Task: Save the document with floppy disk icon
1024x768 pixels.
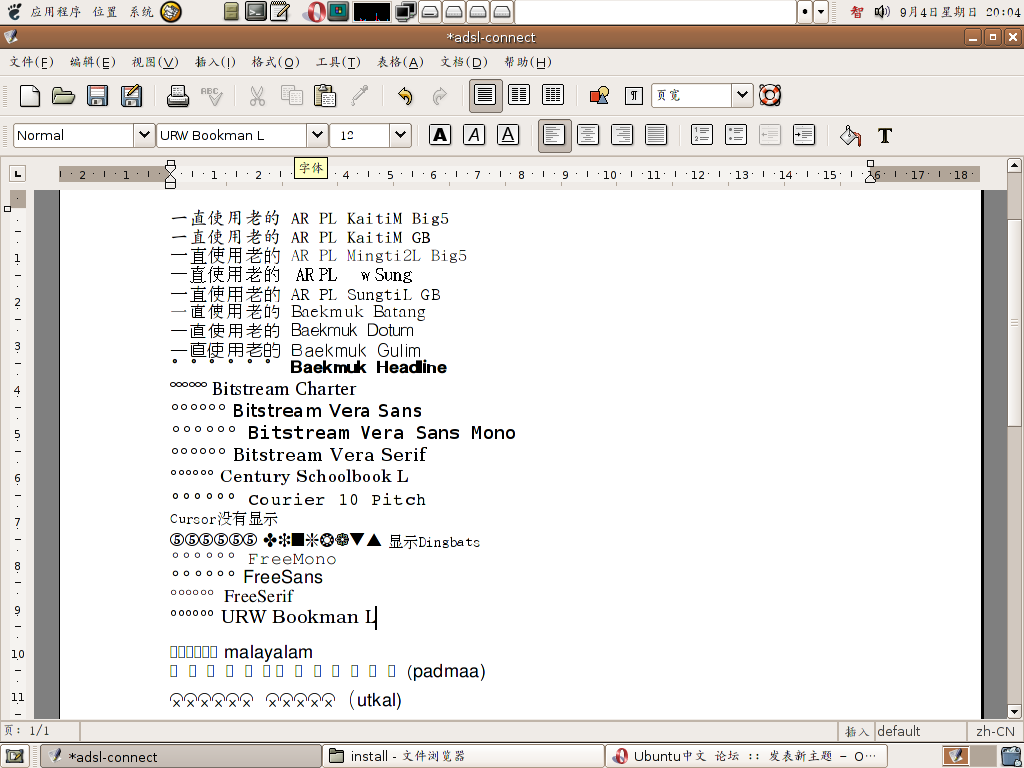Action: point(97,95)
